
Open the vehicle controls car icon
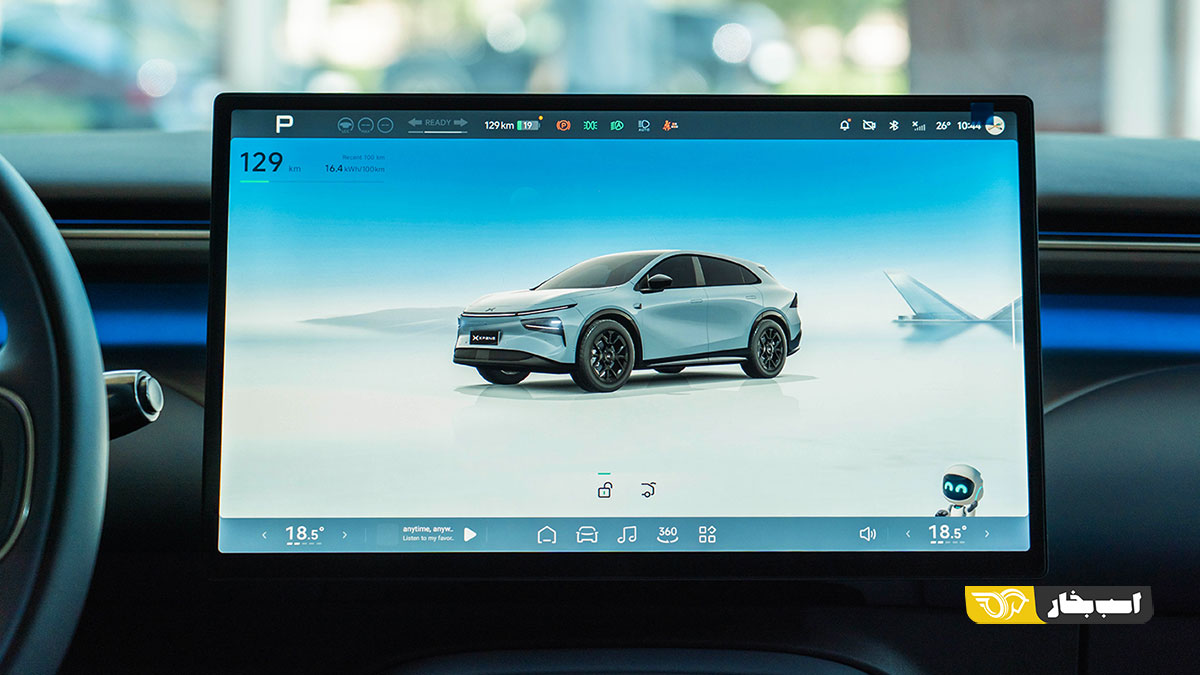pyautogui.click(x=587, y=535)
